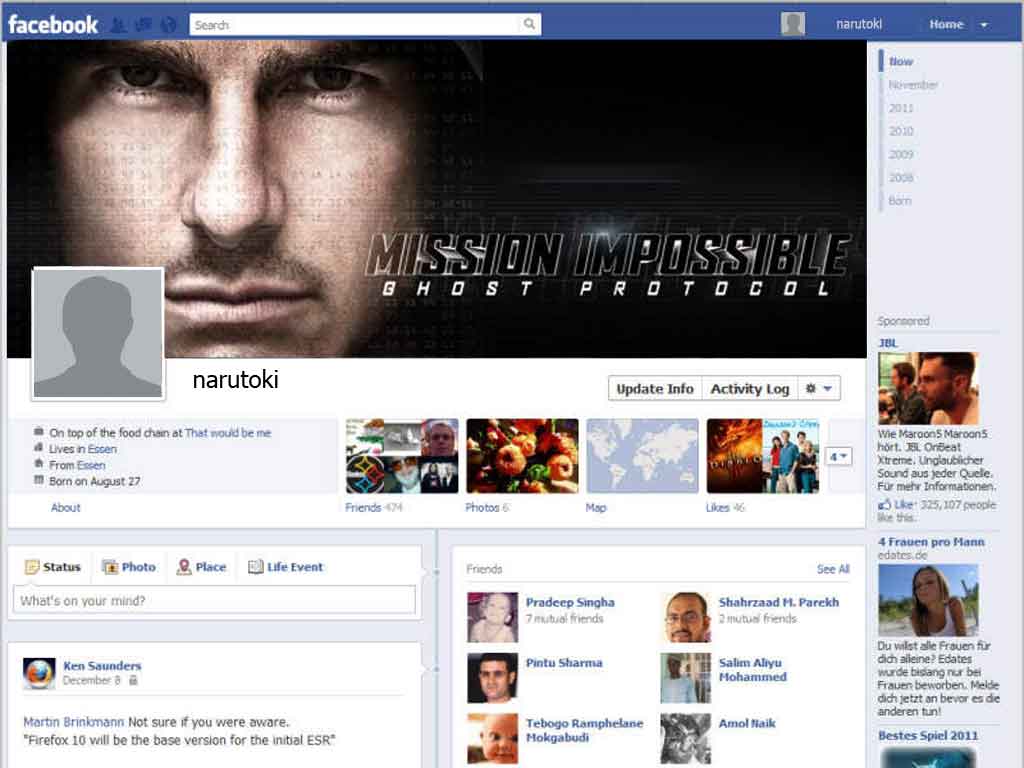Expand the account menu arrow next to Home
1024x768 pixels.
coord(984,25)
